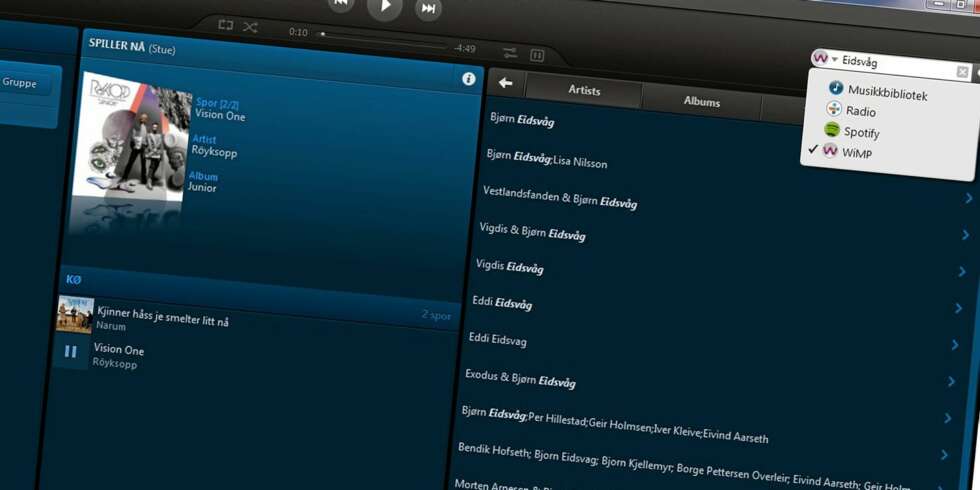The height and width of the screenshot is (490, 980).
Task: Open the WiMP search source dropdown arrow
Action: tap(835, 59)
